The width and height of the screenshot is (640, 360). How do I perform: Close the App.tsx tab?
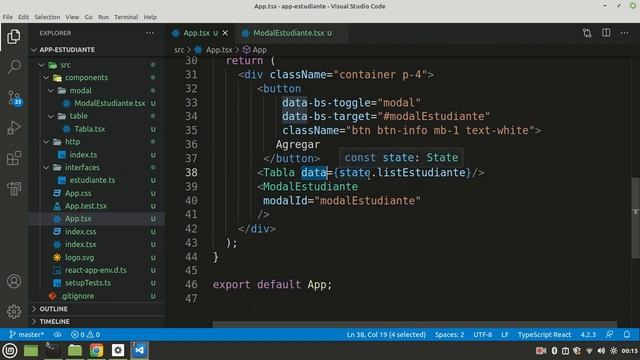click(225, 33)
